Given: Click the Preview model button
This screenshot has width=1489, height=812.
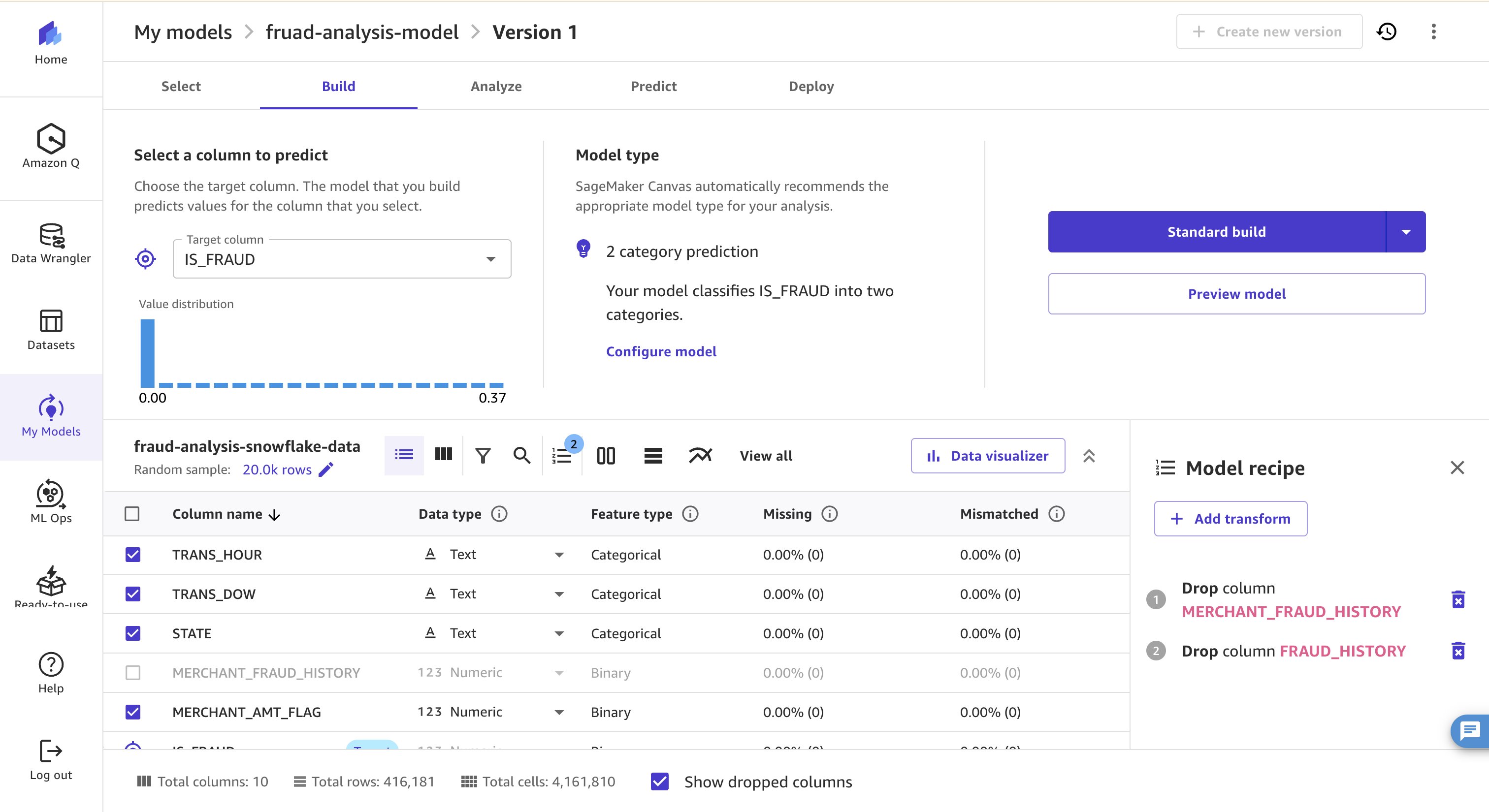Looking at the screenshot, I should (x=1237, y=293).
